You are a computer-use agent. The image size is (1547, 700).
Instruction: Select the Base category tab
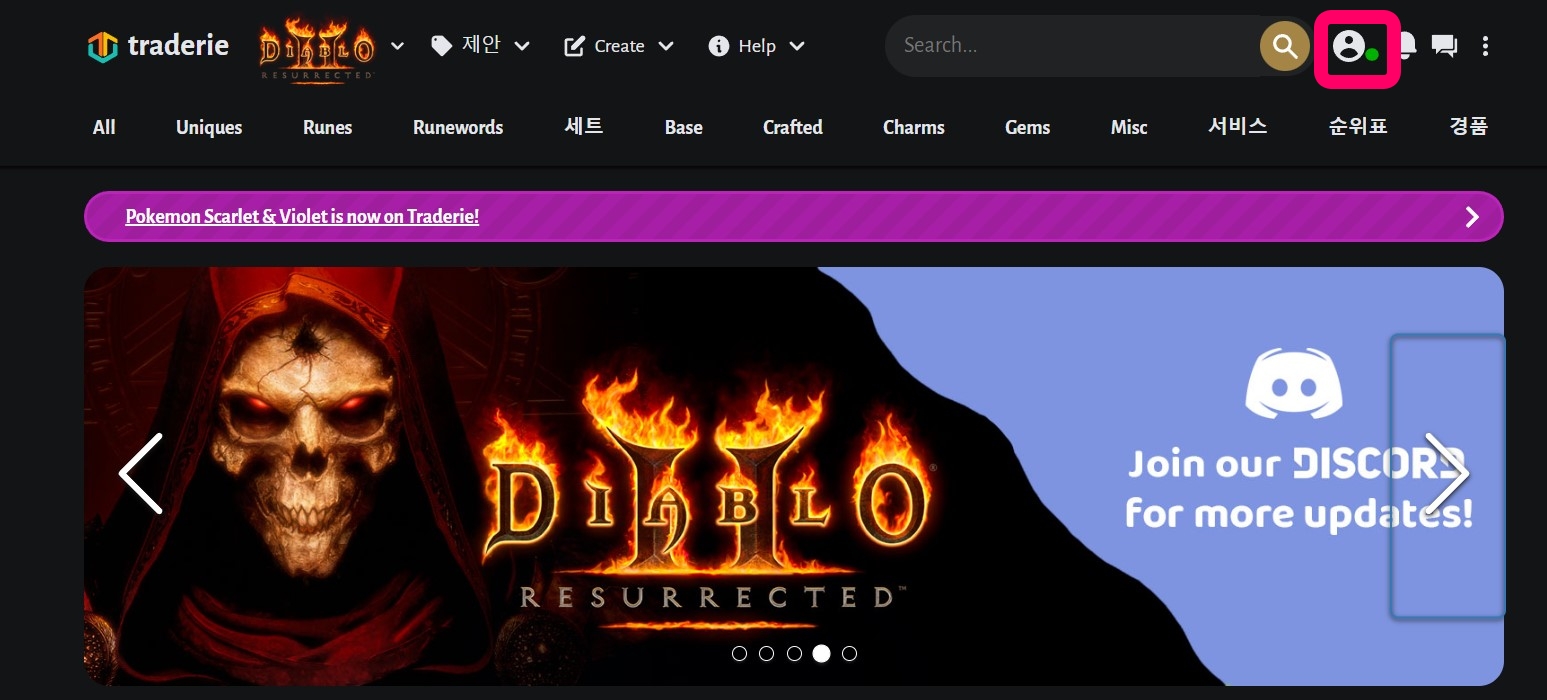(684, 127)
